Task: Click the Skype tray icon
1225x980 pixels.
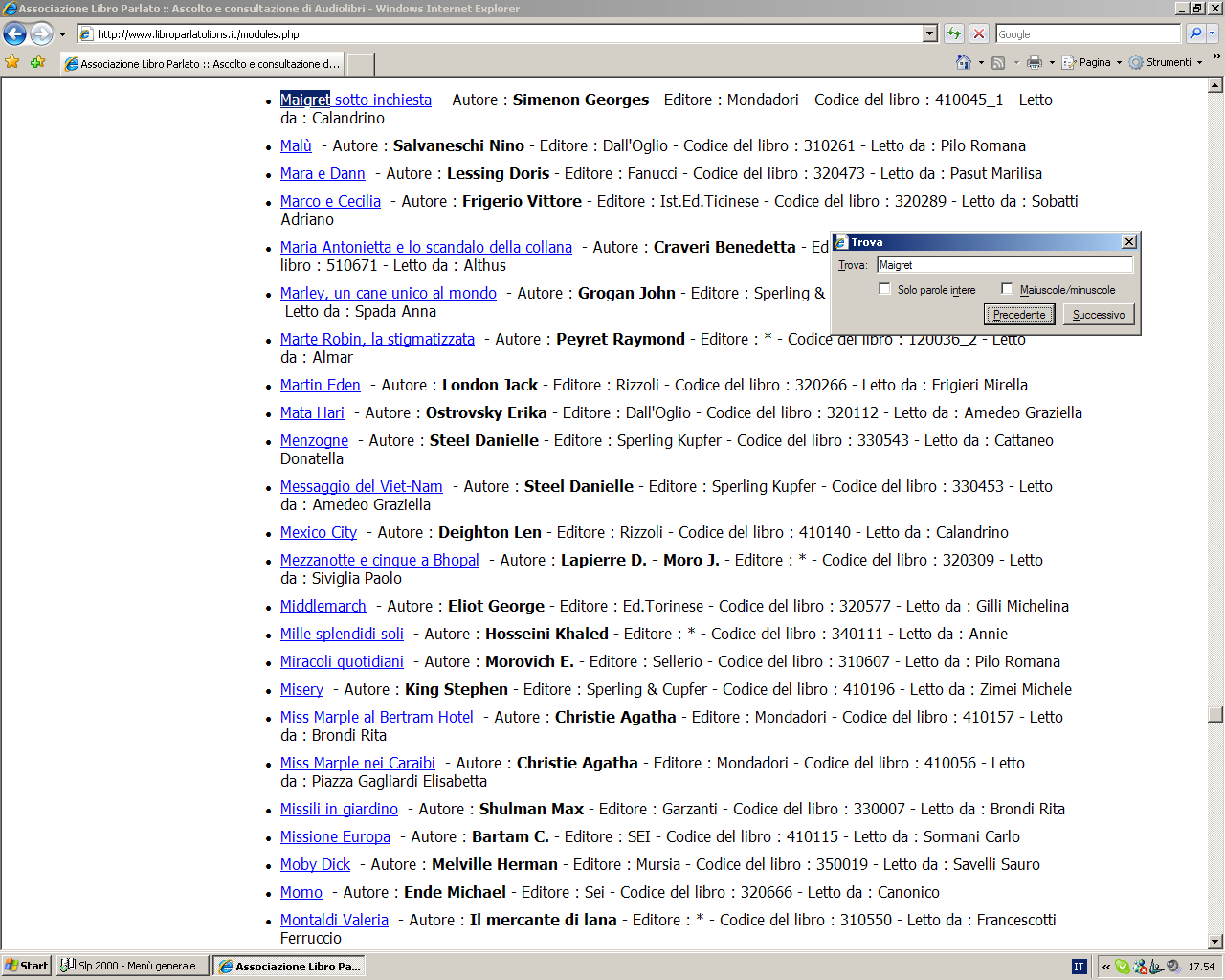Action: tap(1123, 967)
